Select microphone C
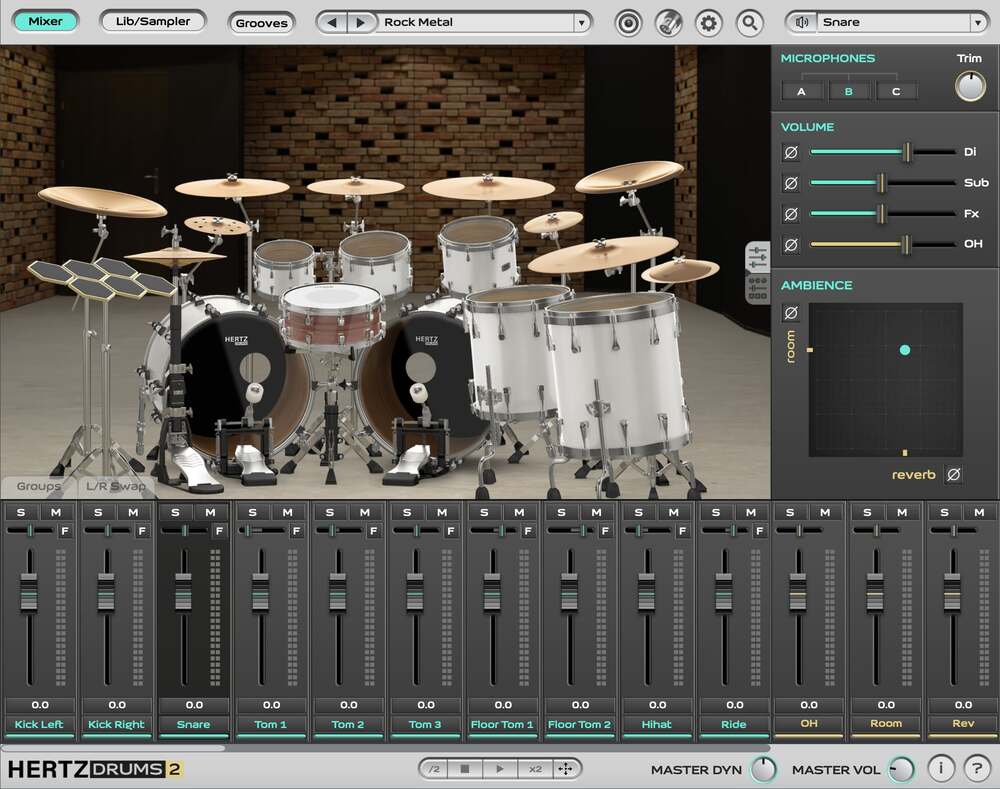This screenshot has width=1000, height=789. 897,90
